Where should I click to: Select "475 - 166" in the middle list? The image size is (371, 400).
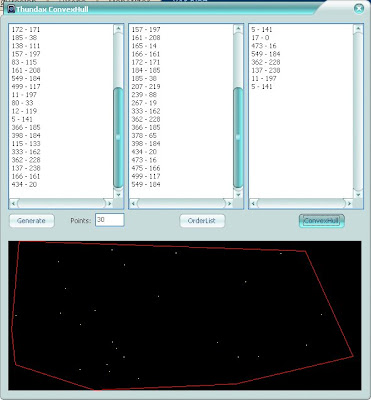pos(146,168)
